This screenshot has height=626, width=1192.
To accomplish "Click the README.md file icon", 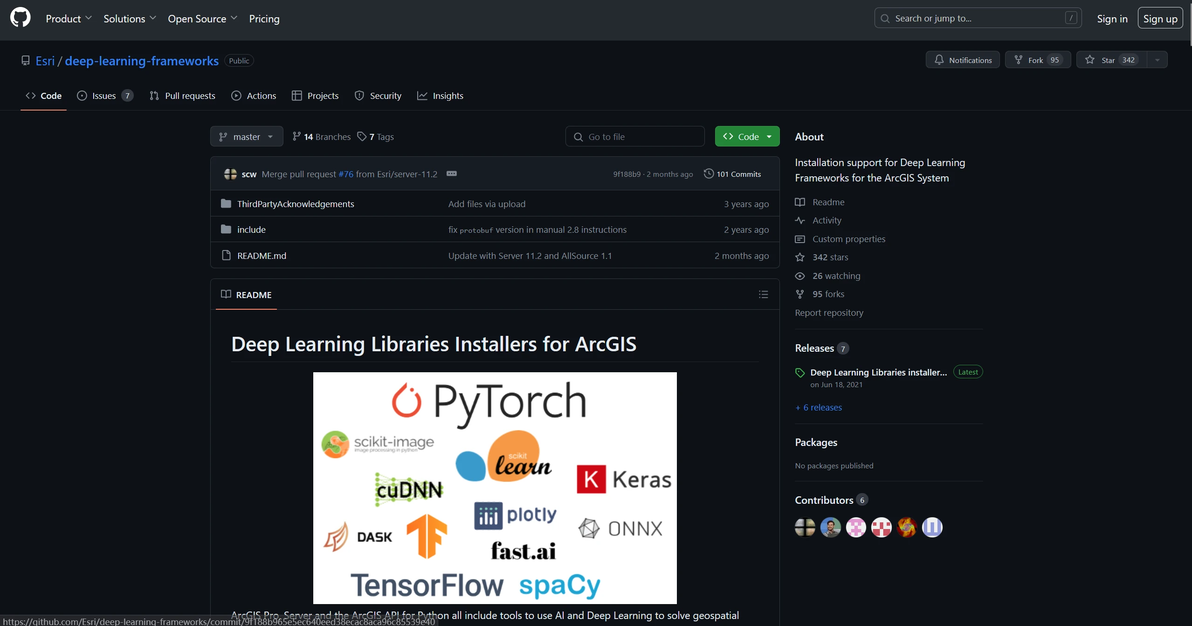I will [x=226, y=256].
